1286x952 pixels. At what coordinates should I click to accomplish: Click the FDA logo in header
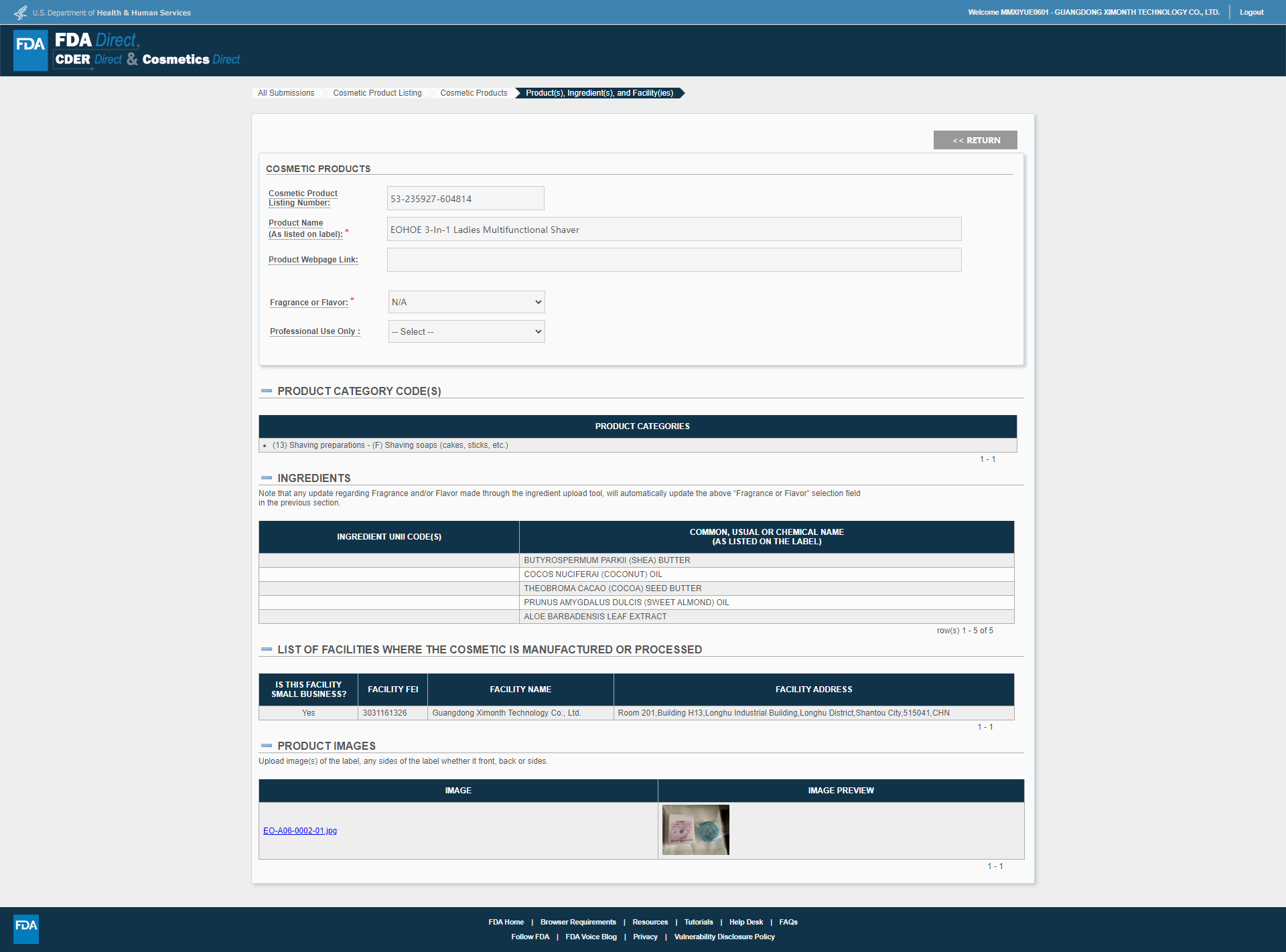[x=30, y=50]
